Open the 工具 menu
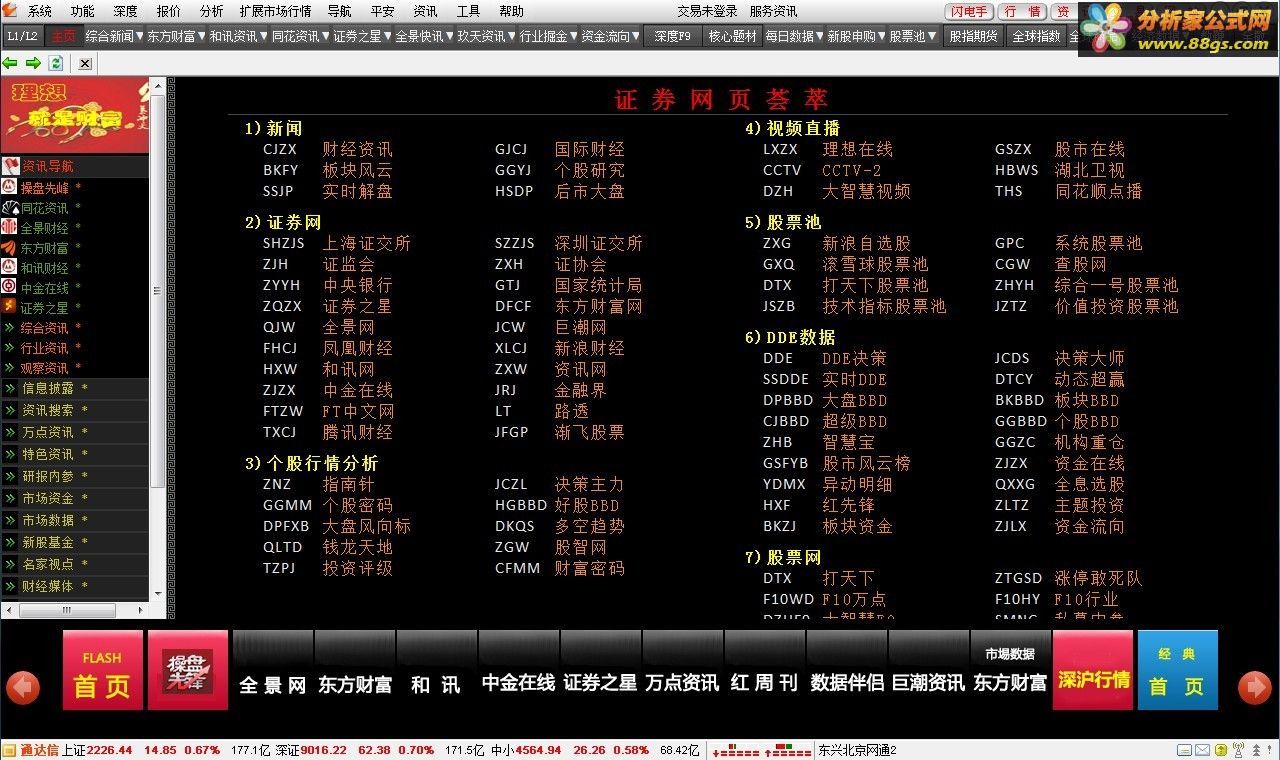Image resolution: width=1280 pixels, height=760 pixels. click(x=468, y=11)
